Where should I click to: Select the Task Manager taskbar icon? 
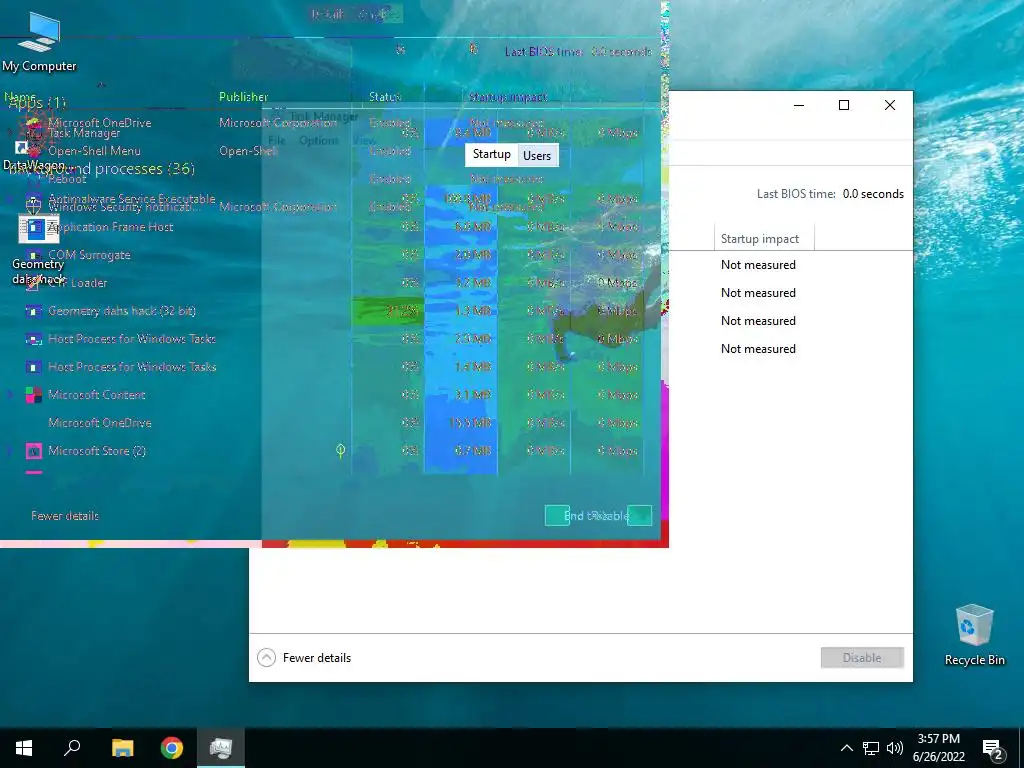pyautogui.click(x=221, y=748)
